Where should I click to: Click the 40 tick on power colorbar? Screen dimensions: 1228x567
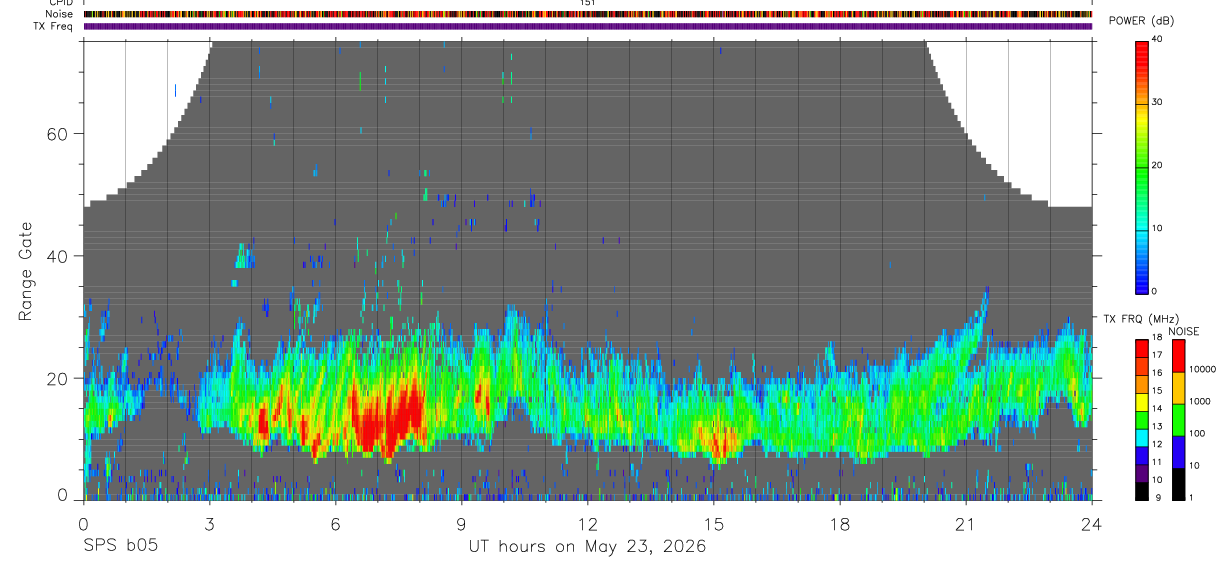tap(1157, 40)
